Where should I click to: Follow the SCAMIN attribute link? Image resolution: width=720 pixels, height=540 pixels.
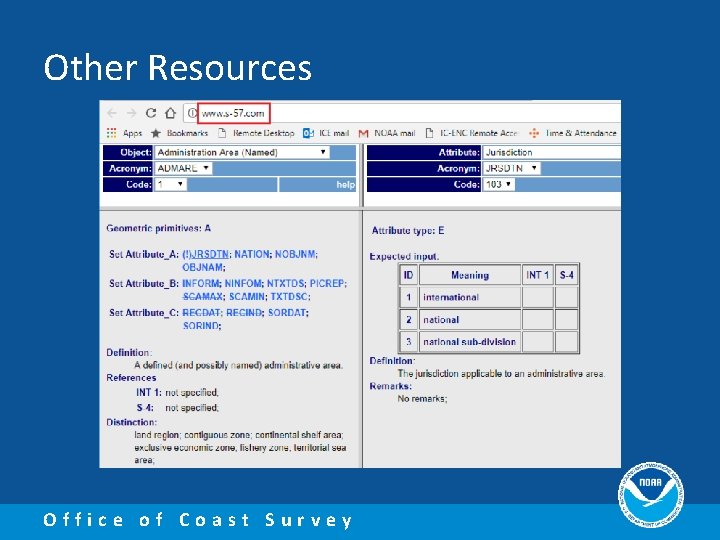tap(247, 297)
